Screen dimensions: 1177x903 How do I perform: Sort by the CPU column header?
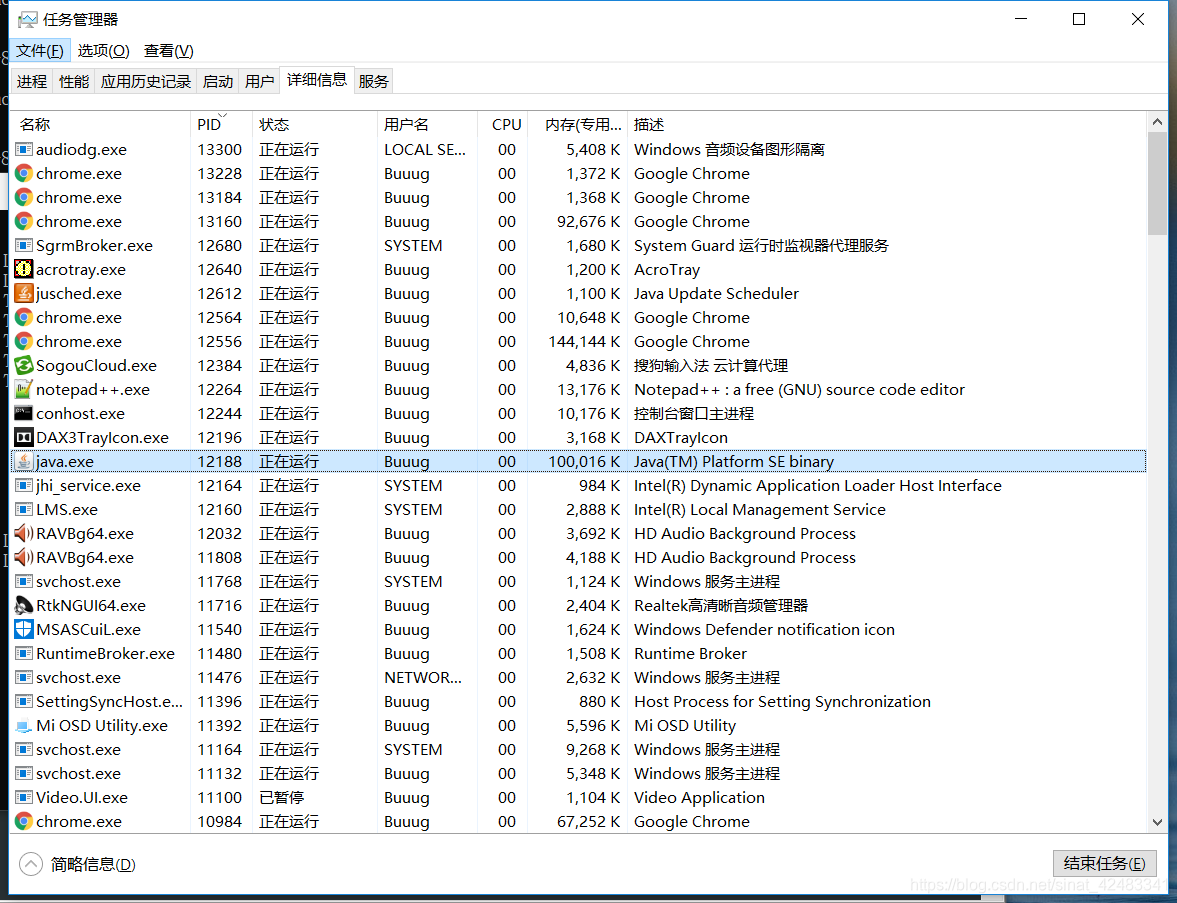click(503, 125)
